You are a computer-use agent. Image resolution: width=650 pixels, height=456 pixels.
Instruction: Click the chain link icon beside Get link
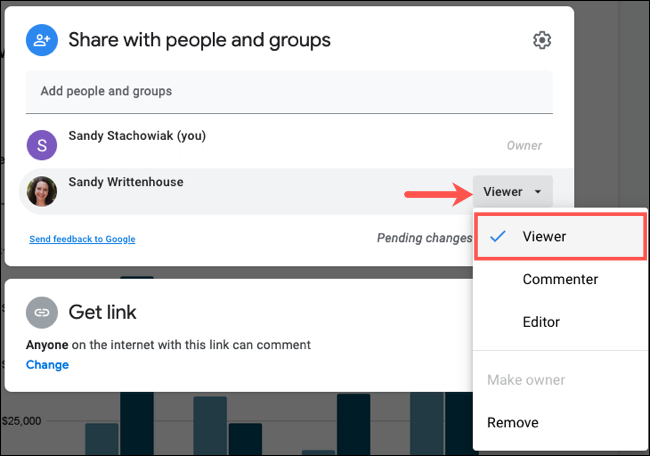(42, 312)
